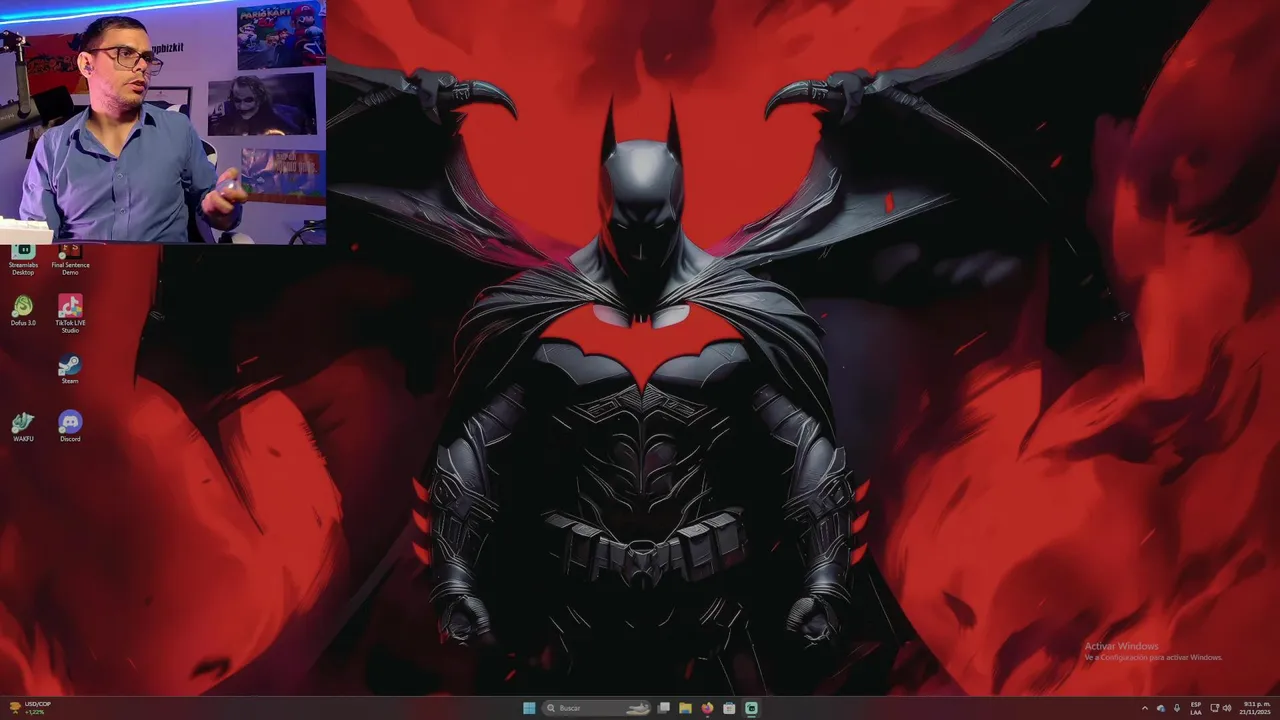1280x720 pixels.
Task: Launch Final Sentence Demo shortcut
Action: [x=70, y=258]
